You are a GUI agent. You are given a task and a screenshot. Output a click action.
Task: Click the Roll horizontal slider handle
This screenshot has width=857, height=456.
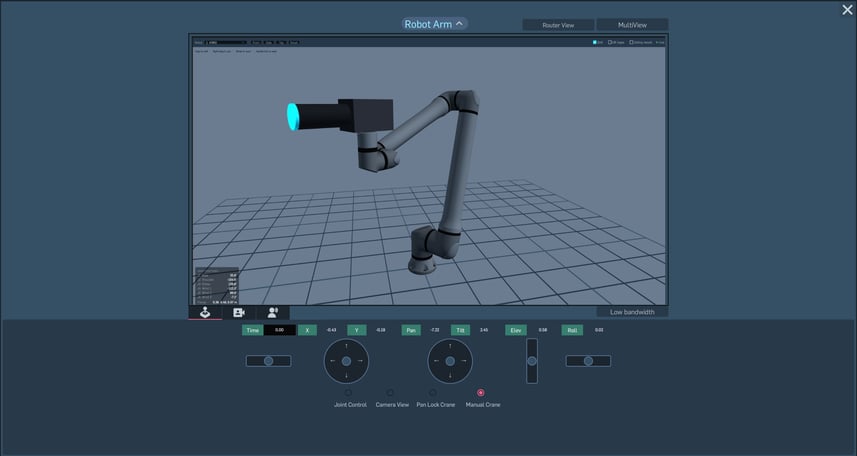[x=588, y=361]
